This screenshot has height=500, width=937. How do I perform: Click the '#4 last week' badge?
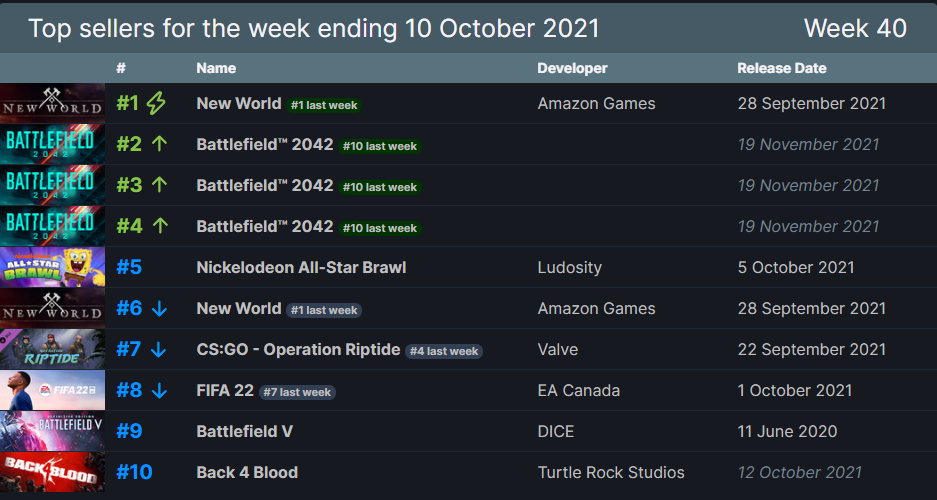coord(444,351)
